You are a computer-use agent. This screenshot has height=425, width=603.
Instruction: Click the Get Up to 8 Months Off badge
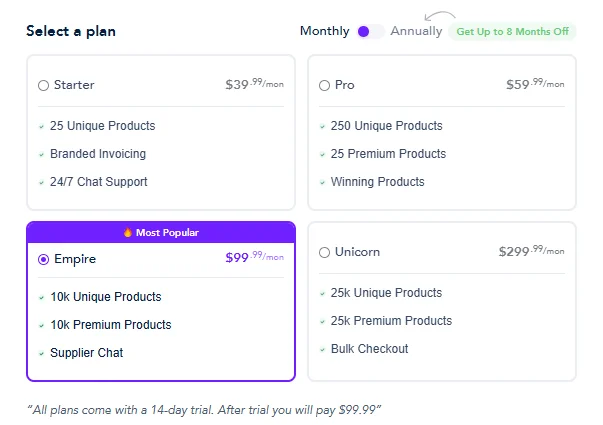[x=512, y=32]
